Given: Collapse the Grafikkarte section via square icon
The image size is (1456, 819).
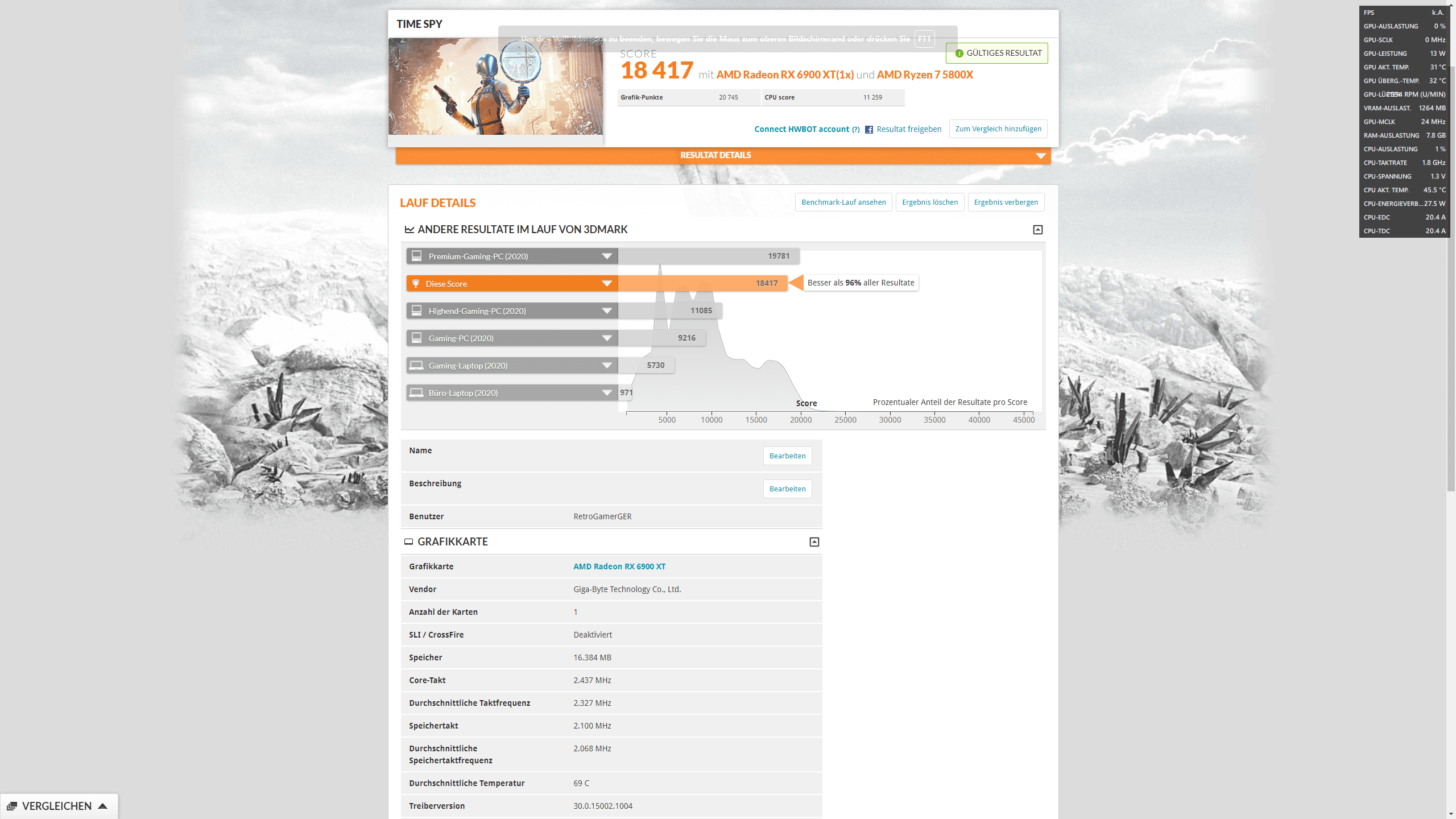Looking at the screenshot, I should 814,542.
